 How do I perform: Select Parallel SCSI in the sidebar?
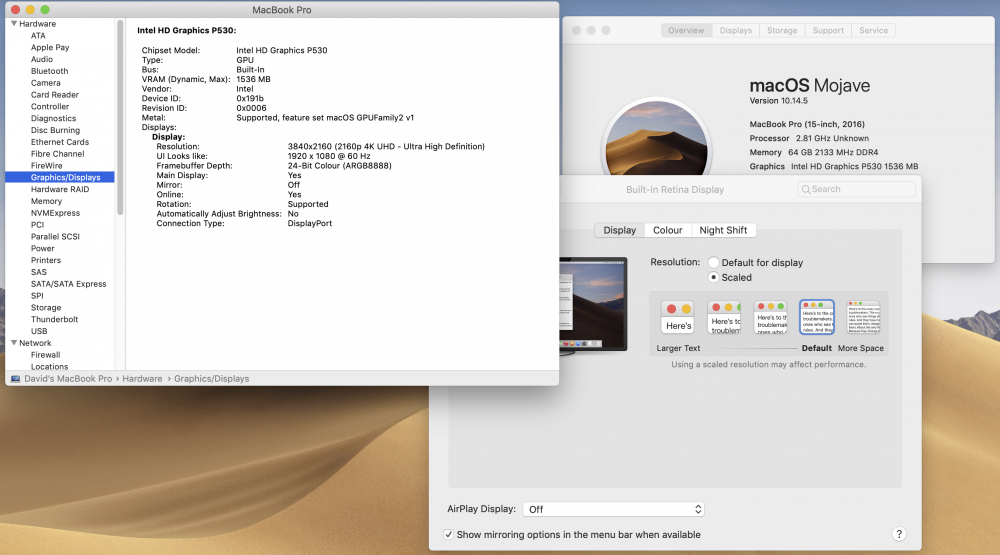(x=55, y=236)
